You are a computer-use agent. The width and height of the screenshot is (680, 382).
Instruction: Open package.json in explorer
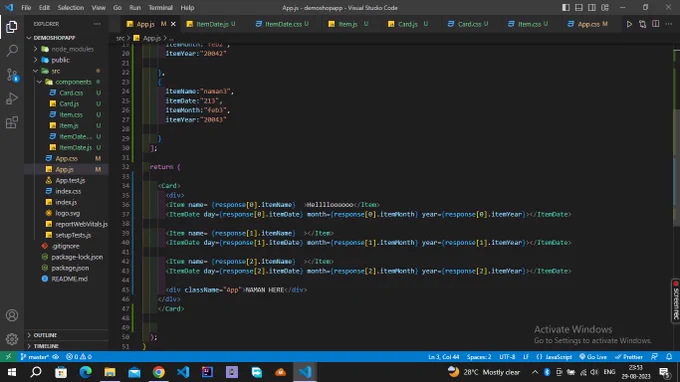(x=70, y=268)
